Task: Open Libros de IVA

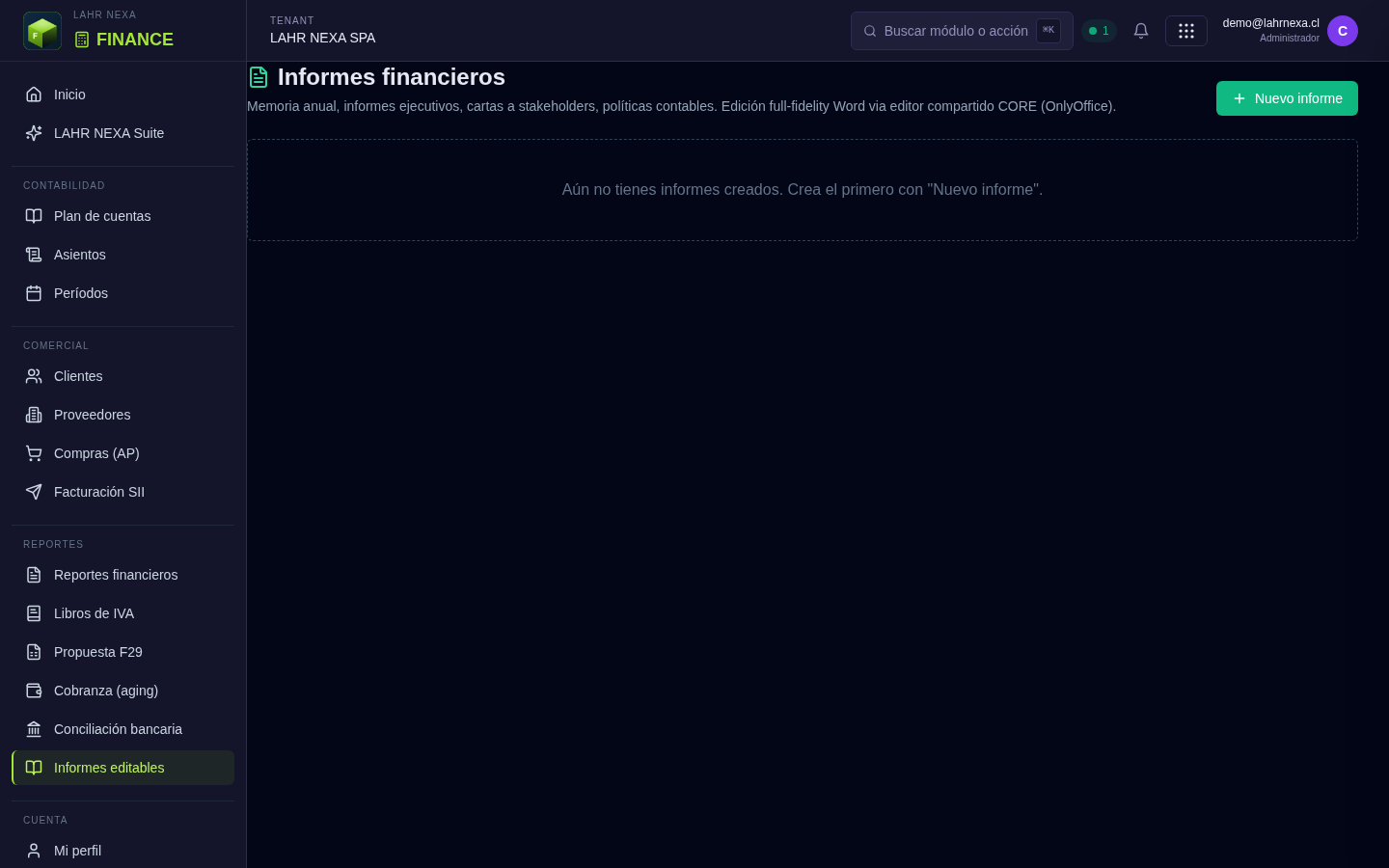Action: pyautogui.click(x=123, y=613)
